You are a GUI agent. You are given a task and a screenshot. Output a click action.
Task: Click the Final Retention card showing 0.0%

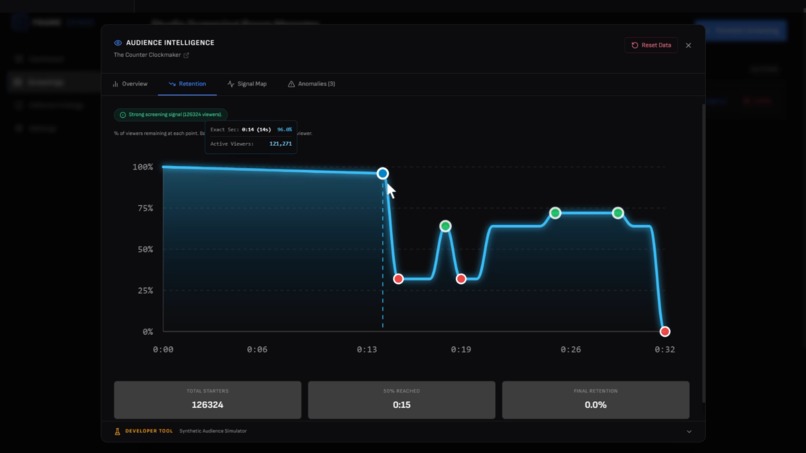point(596,400)
